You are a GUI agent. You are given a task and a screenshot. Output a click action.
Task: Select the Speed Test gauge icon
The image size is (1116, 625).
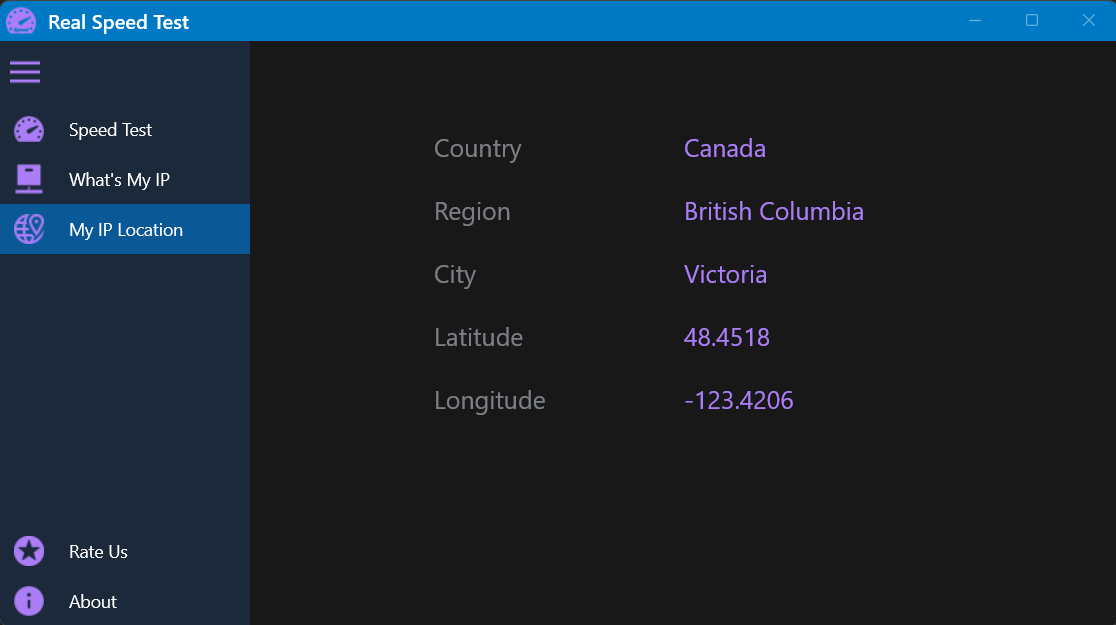pyautogui.click(x=28, y=129)
